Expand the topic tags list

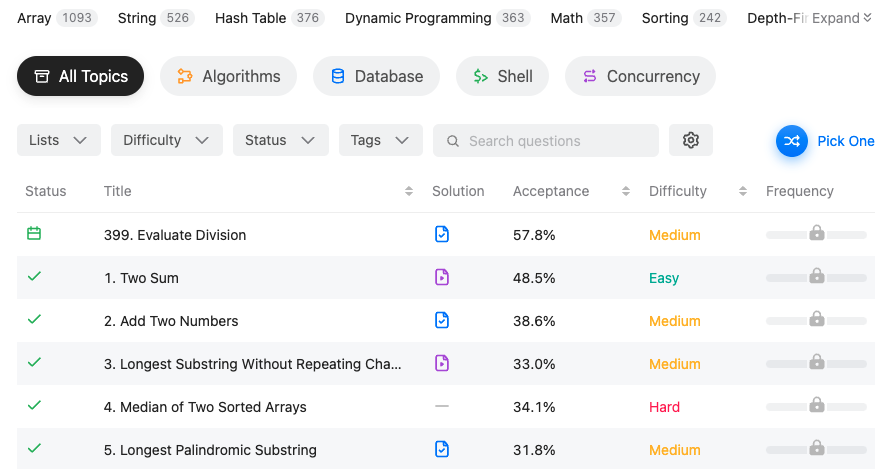(842, 18)
